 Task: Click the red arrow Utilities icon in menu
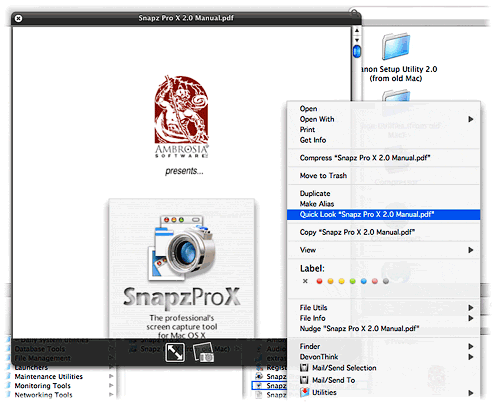click(304, 392)
